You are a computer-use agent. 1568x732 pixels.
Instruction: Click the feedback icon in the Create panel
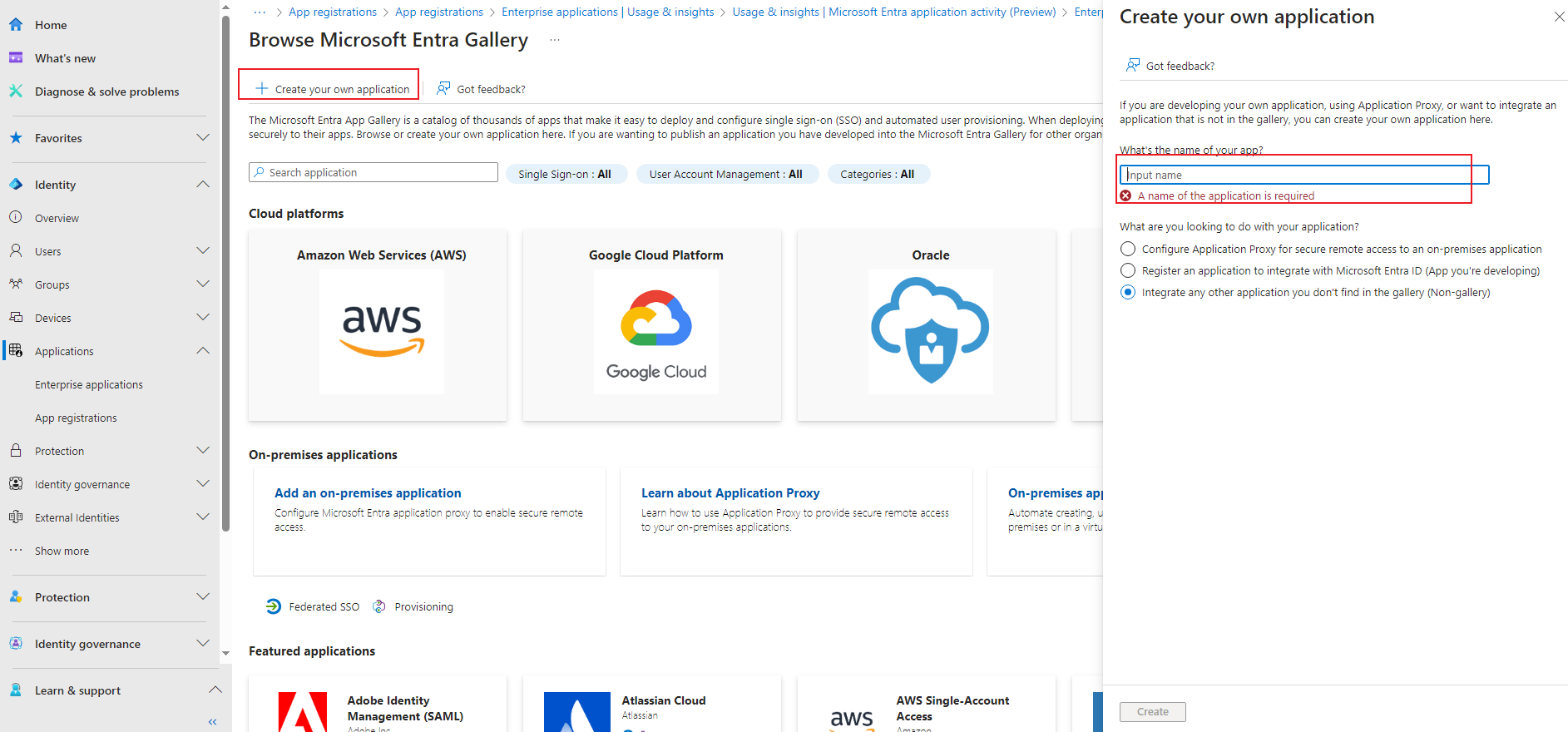pos(1133,65)
